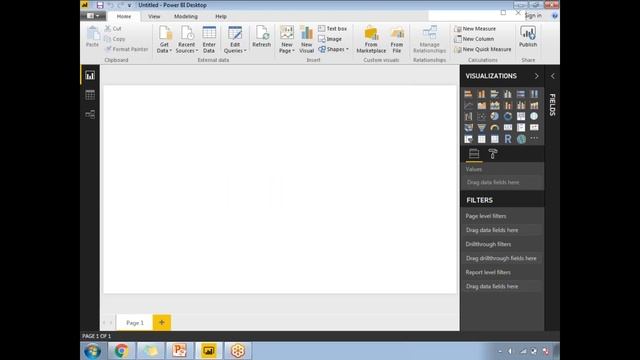Open the Shapes dropdown
Image resolution: width=640 pixels, height=360 pixels.
click(x=333, y=49)
